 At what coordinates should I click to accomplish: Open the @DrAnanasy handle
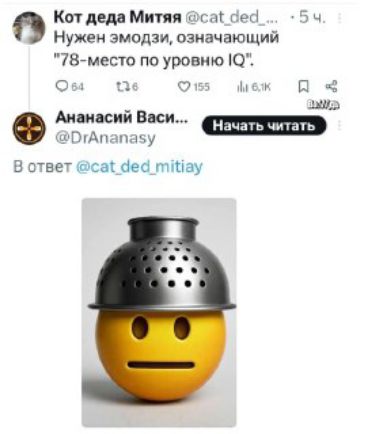105,137
